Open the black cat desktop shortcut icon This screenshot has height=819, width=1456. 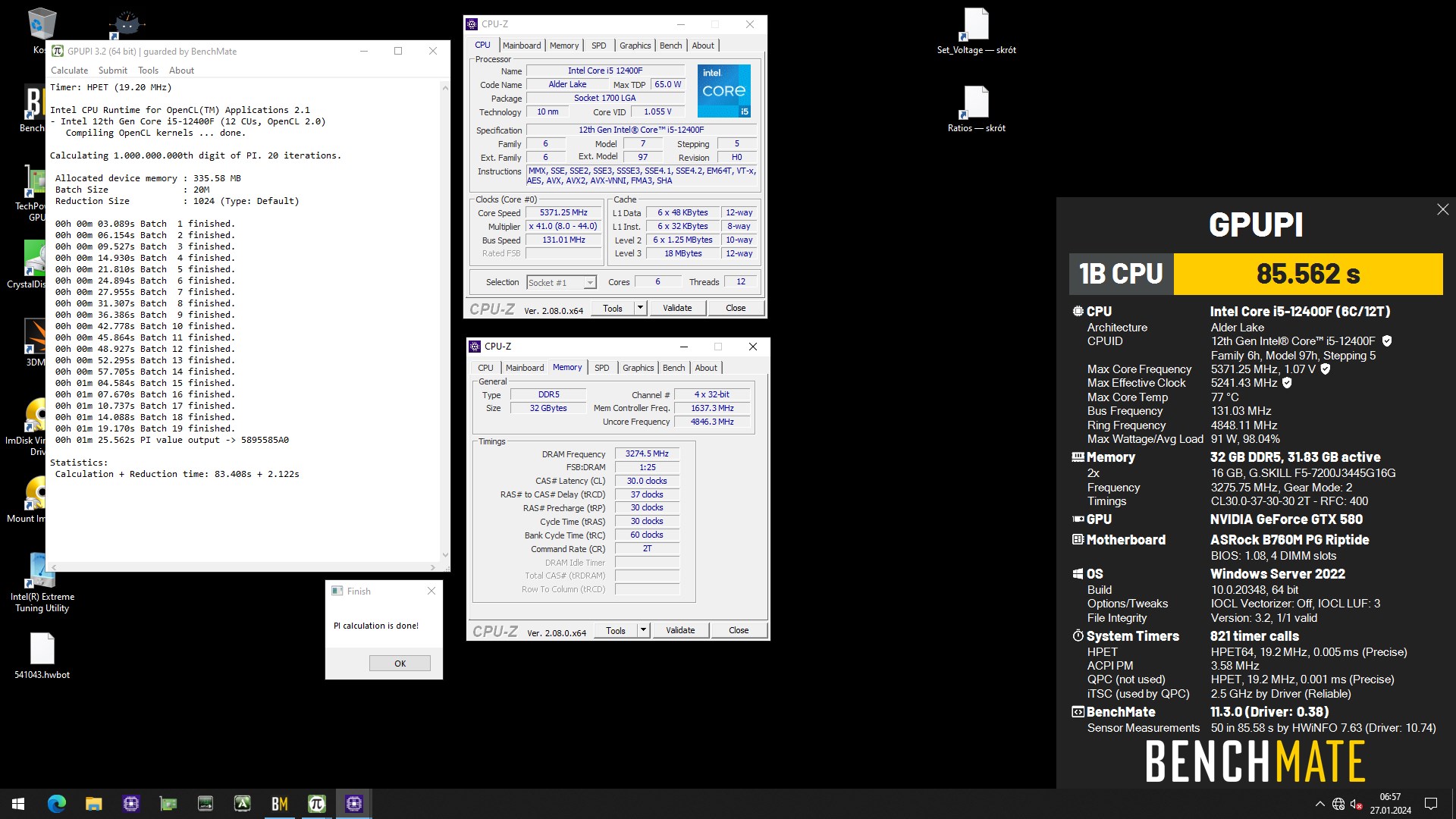127,24
